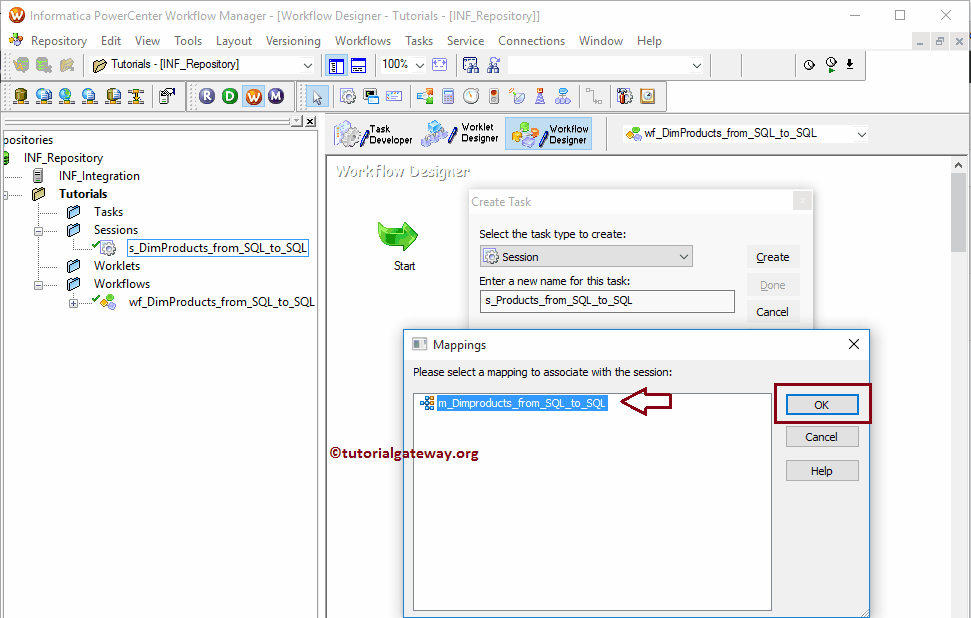The height and width of the screenshot is (618, 971).
Task: Click Cancel in the Create Task dialog
Action: (x=772, y=312)
